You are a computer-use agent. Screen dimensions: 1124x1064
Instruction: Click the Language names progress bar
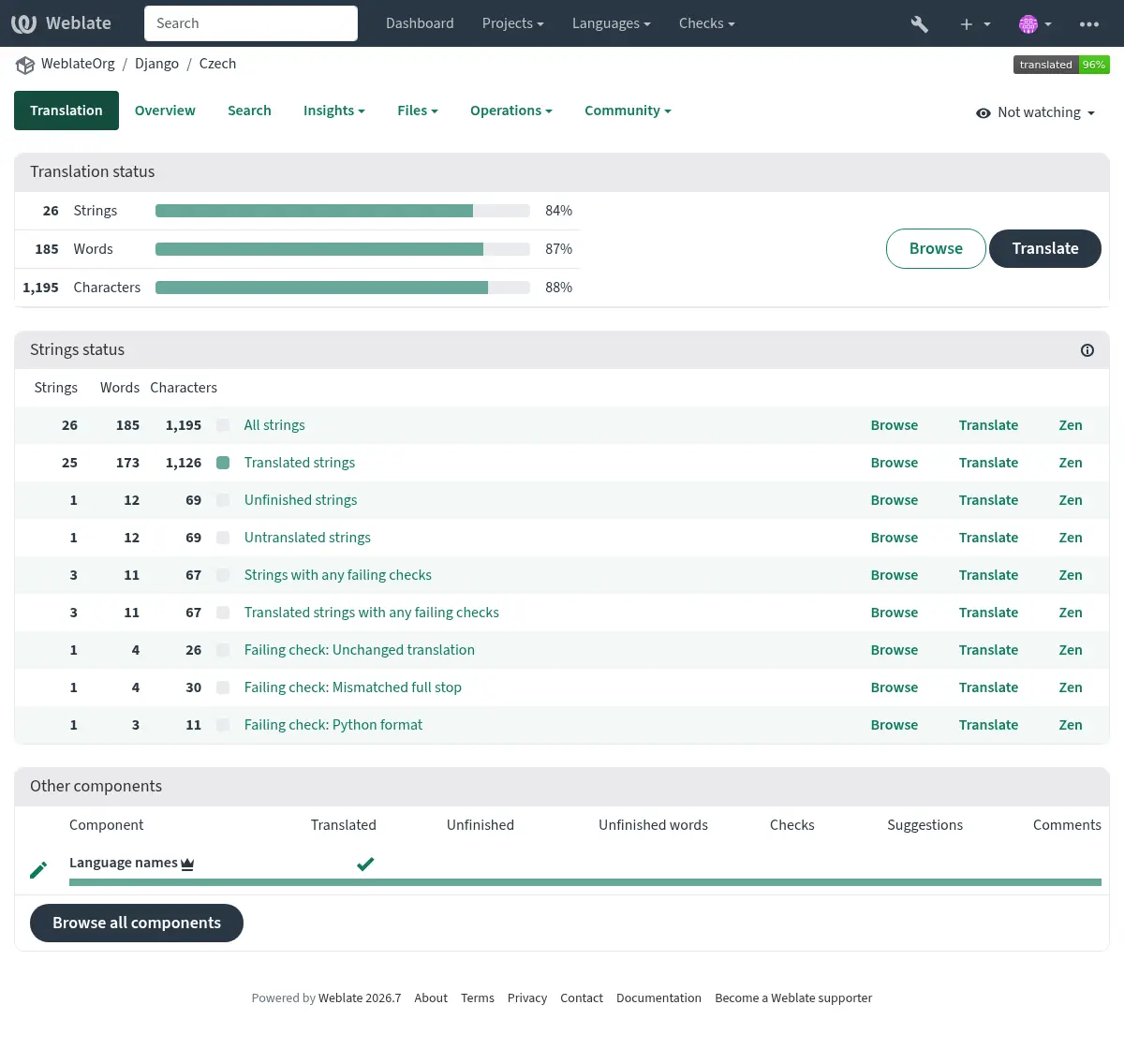(585, 882)
